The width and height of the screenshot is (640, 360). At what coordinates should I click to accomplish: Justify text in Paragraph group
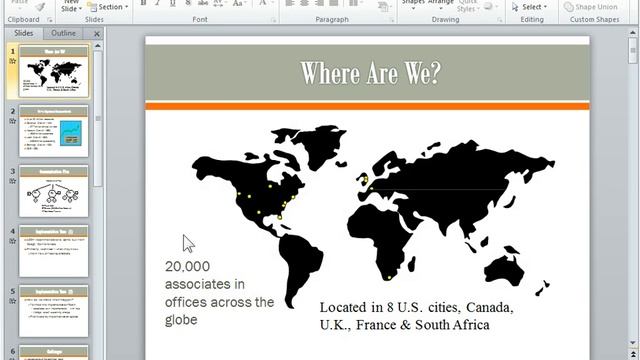pyautogui.click(x=333, y=3)
